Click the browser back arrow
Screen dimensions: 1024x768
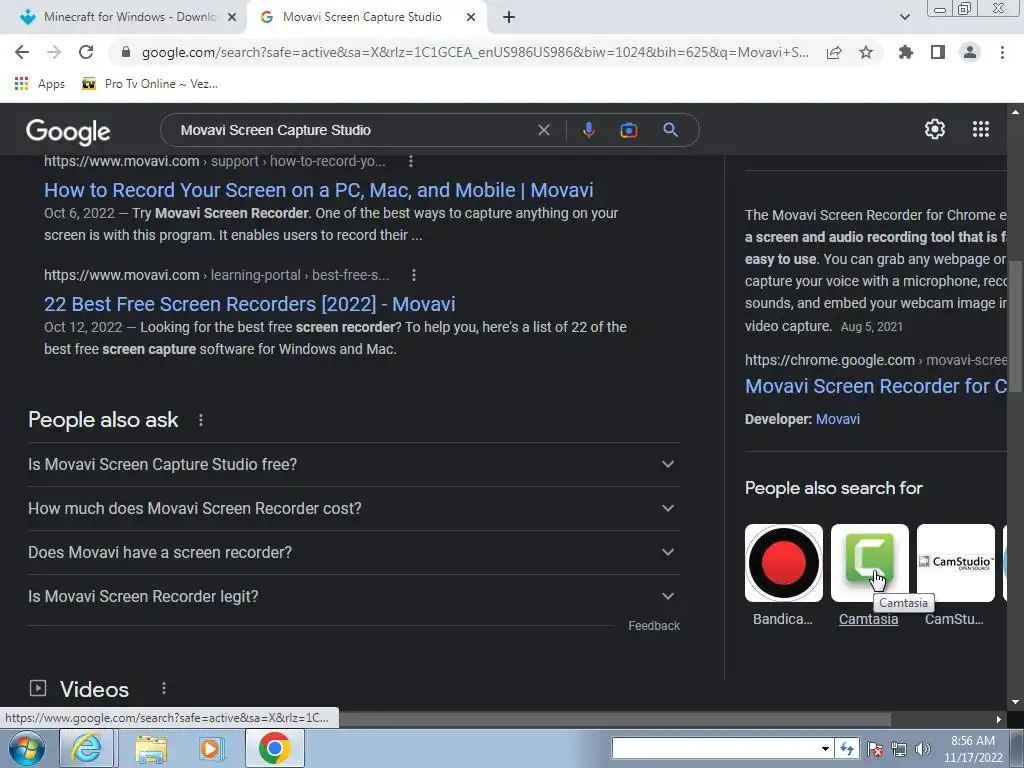click(22, 52)
